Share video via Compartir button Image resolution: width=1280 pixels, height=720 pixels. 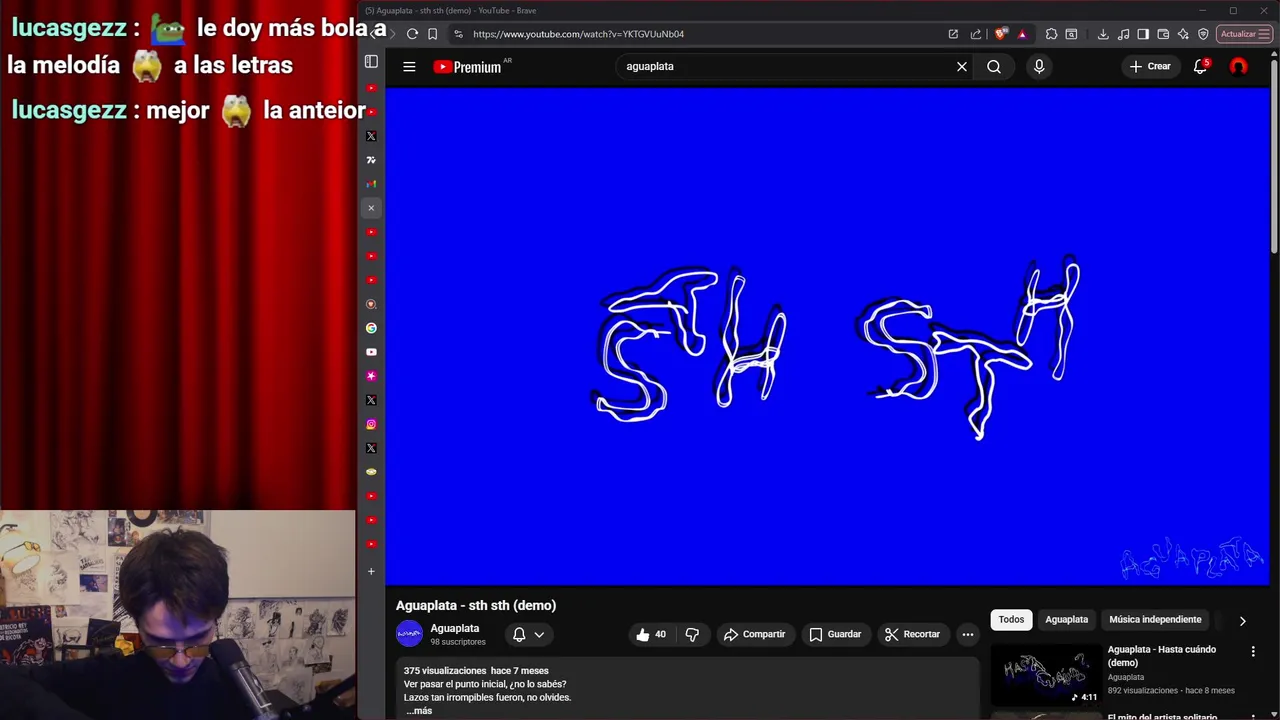pos(755,634)
